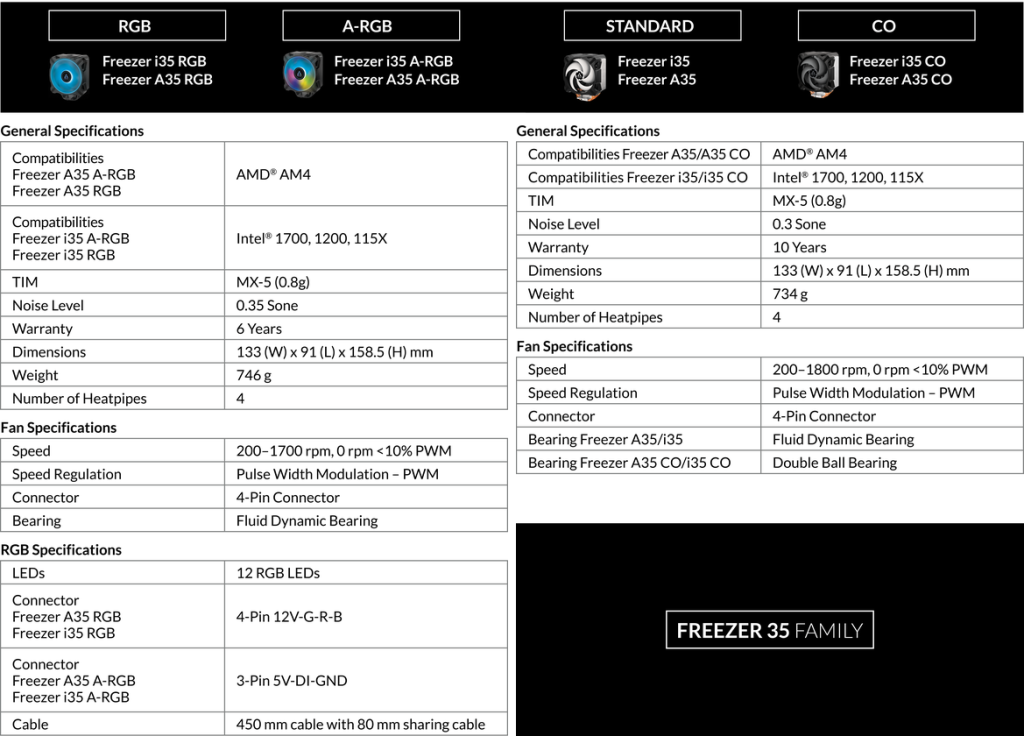This screenshot has height=736, width=1024.
Task: Click the right table dimensions value
Action: point(871,270)
